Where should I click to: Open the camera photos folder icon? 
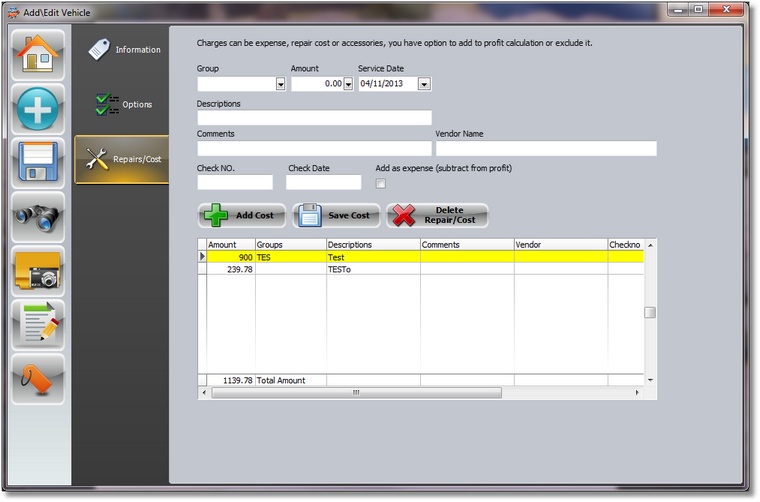[x=38, y=271]
